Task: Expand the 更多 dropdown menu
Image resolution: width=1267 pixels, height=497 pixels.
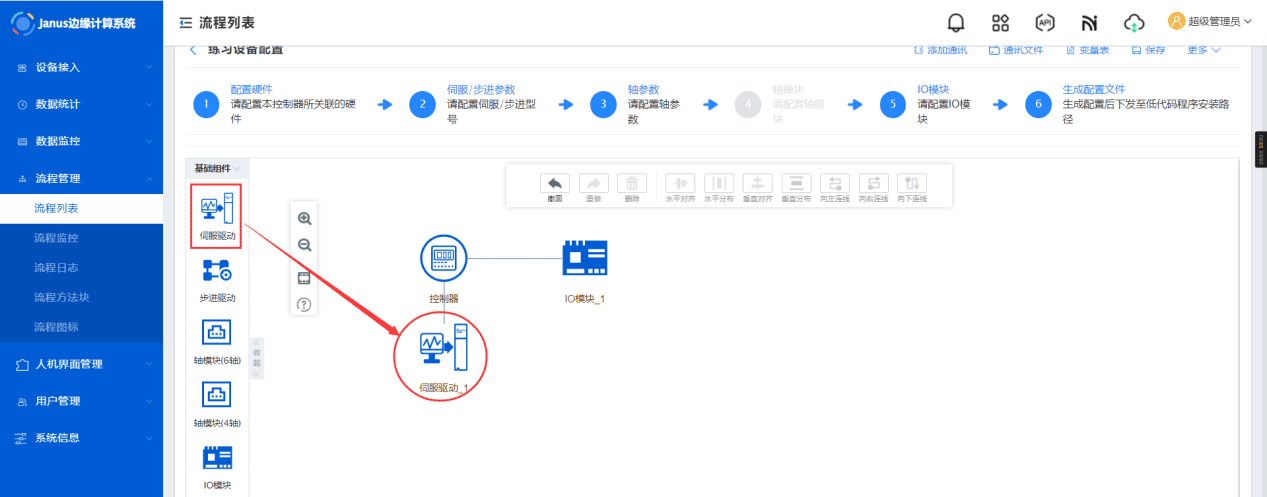Action: [x=1203, y=50]
